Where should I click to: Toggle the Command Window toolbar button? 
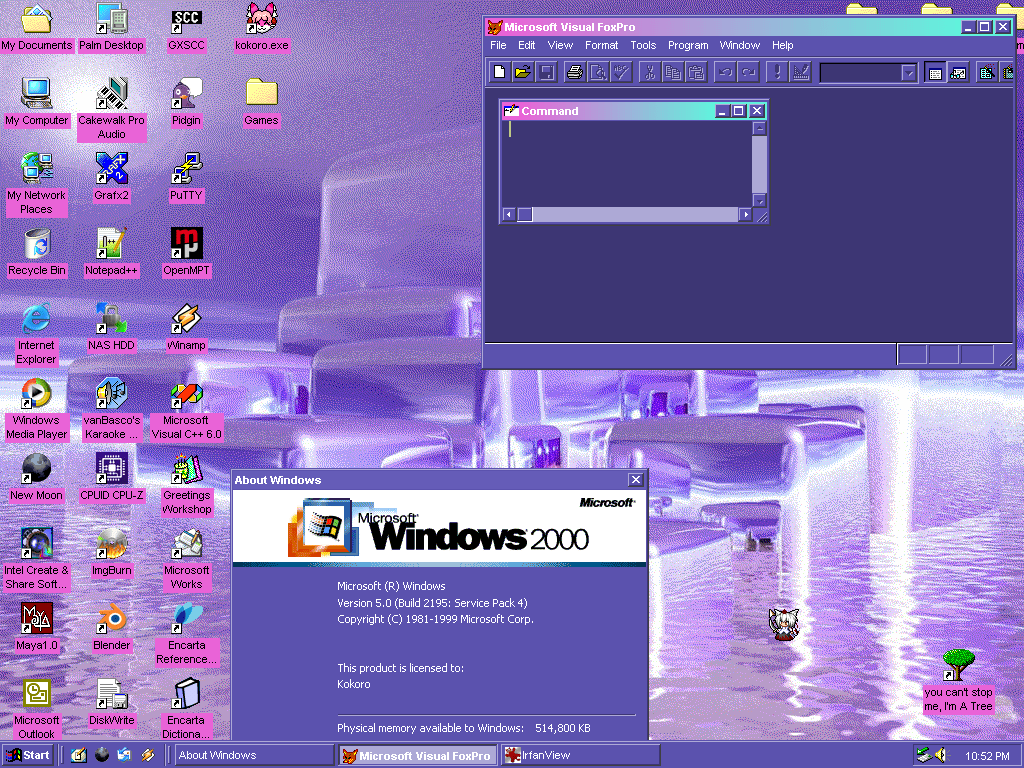point(935,72)
